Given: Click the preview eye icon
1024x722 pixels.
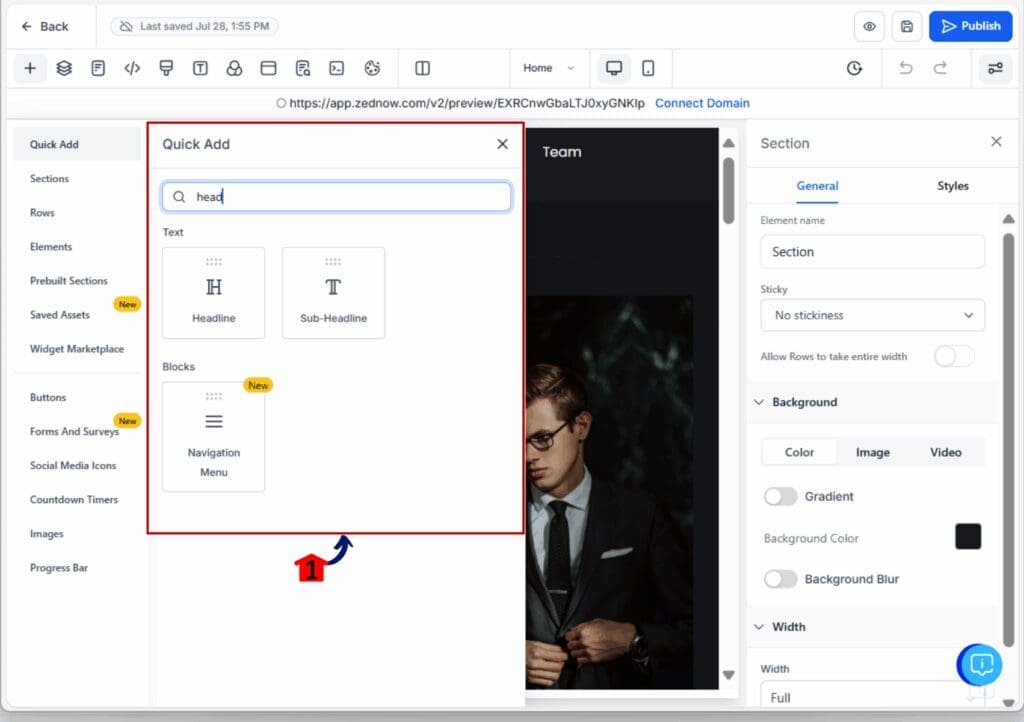Looking at the screenshot, I should tap(869, 27).
